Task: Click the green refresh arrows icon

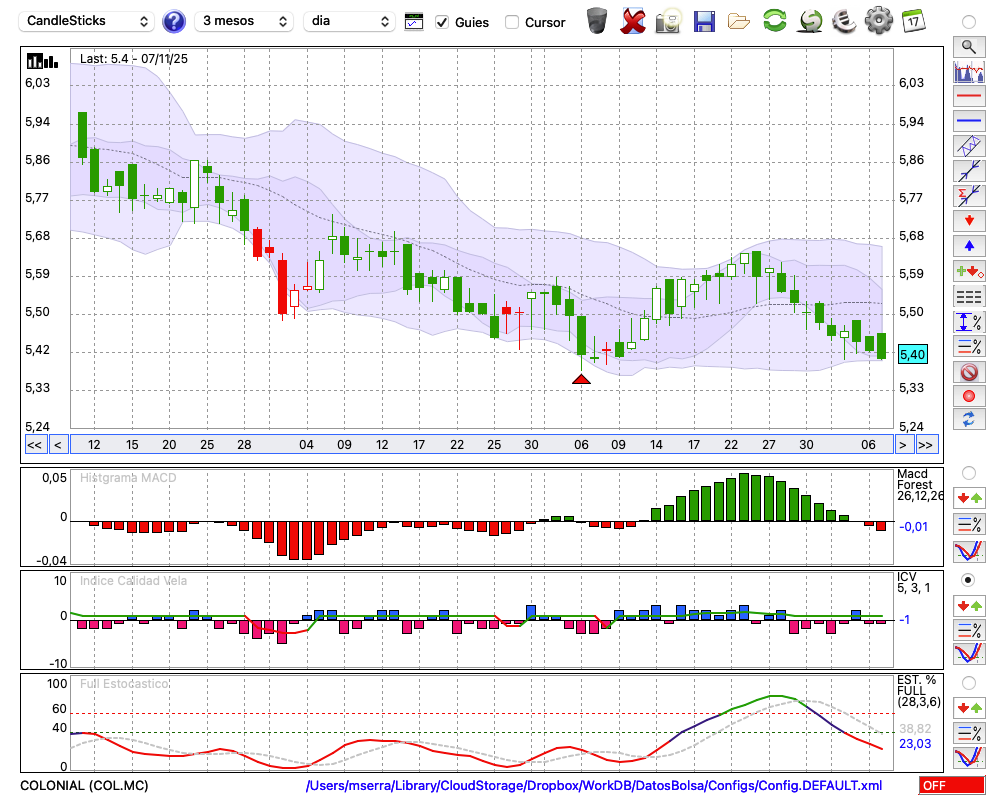Action: (x=774, y=21)
